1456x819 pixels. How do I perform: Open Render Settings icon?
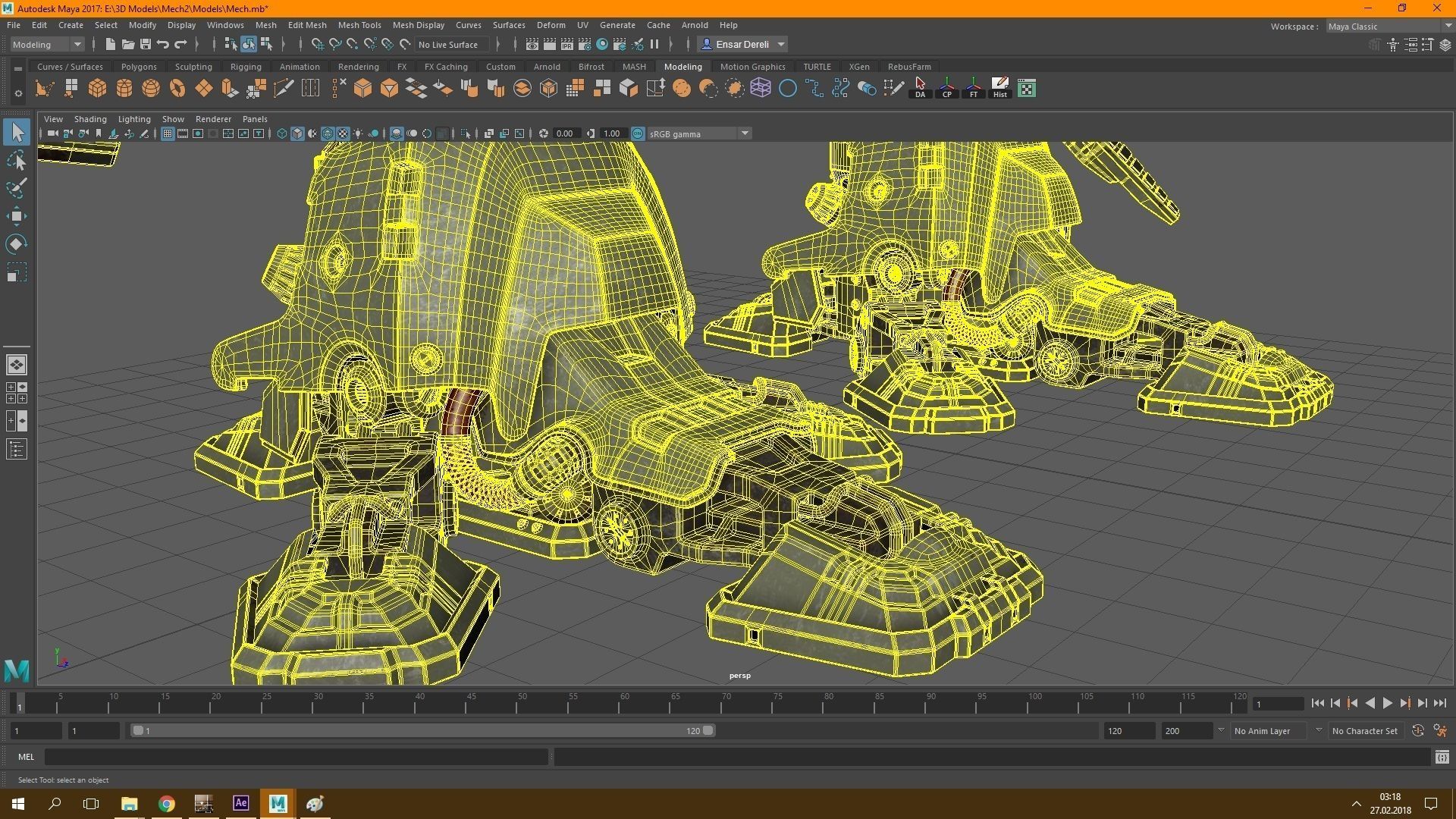pyautogui.click(x=585, y=44)
